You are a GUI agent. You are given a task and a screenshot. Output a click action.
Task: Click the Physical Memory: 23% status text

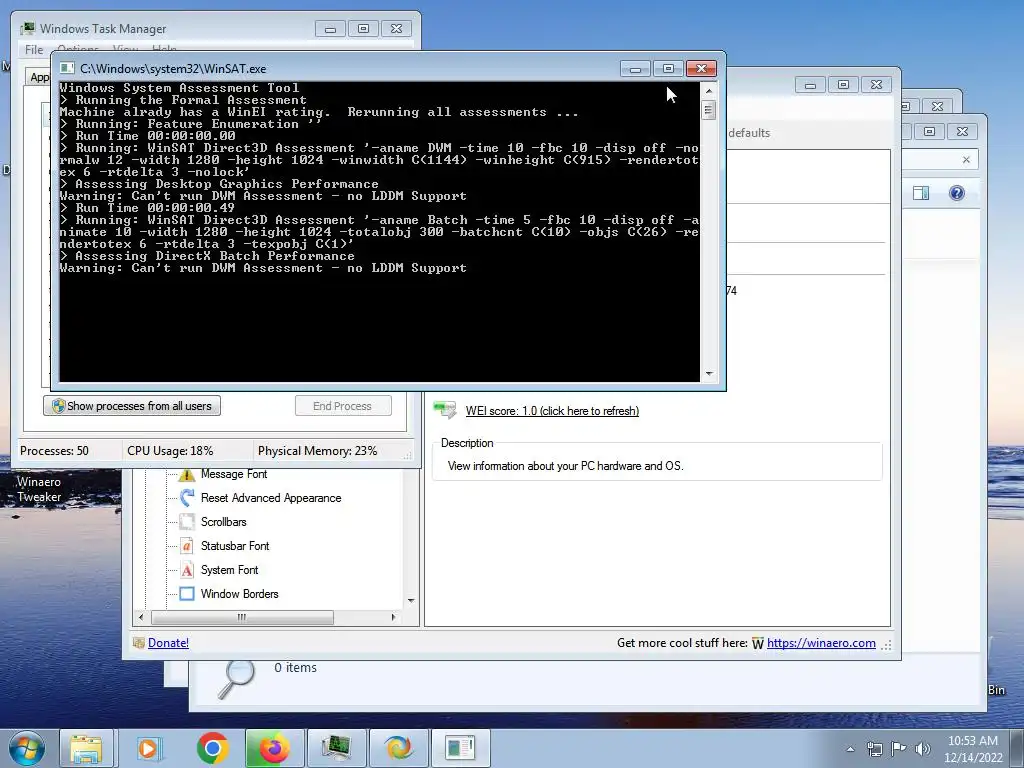(x=317, y=451)
